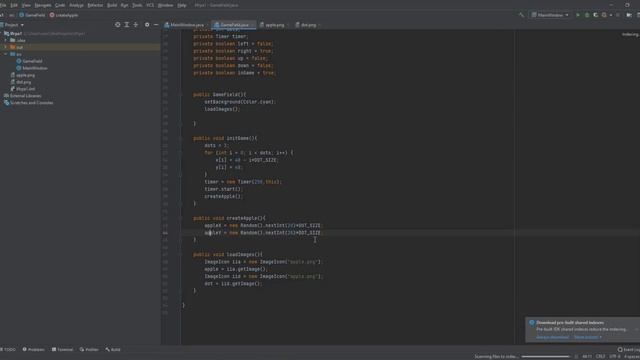The width and height of the screenshot is (640, 360).
Task: Click the Always download link
Action: [552, 337]
